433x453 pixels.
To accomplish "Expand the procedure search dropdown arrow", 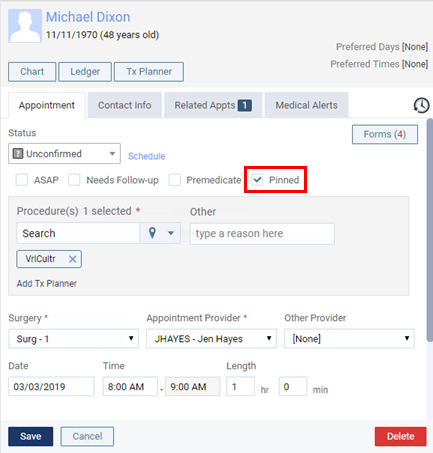I will (x=171, y=233).
